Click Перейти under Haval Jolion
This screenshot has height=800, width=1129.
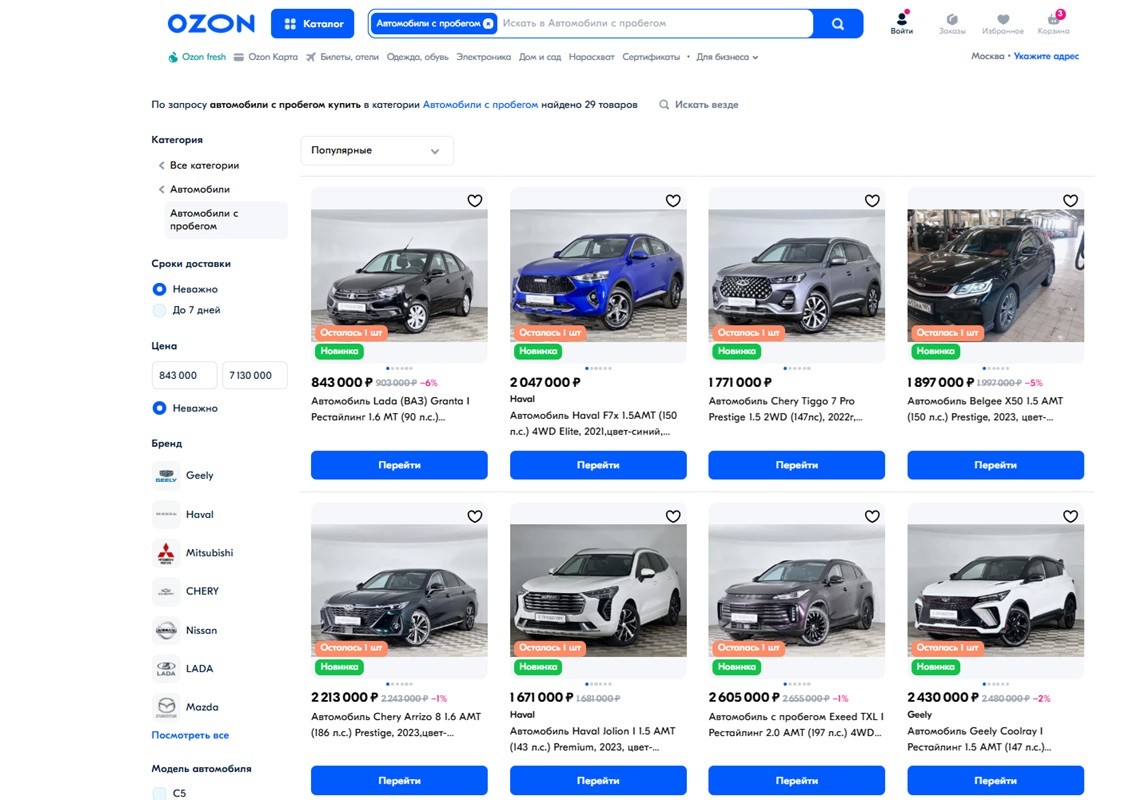coord(598,781)
